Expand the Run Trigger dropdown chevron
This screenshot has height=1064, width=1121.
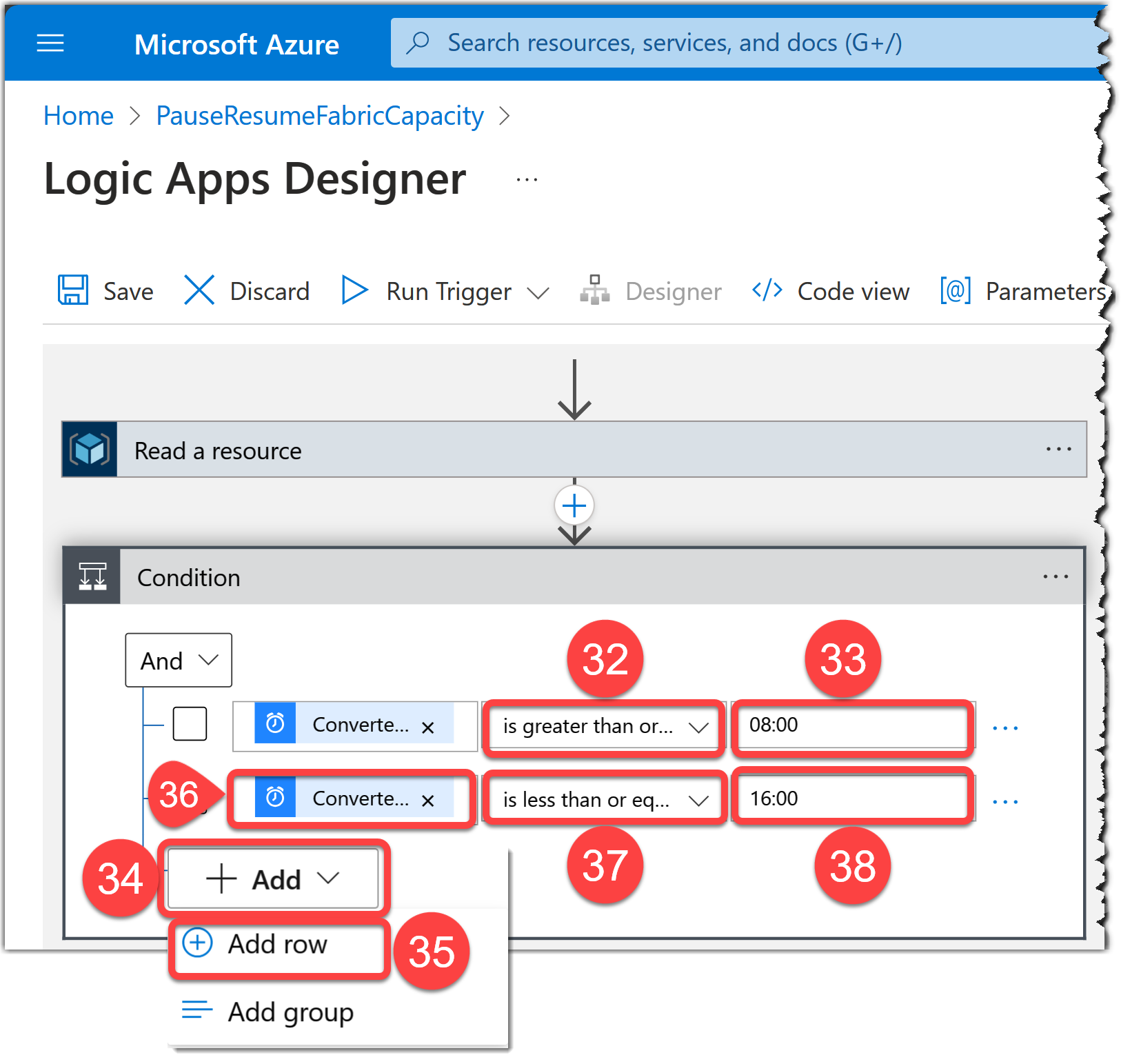[538, 294]
